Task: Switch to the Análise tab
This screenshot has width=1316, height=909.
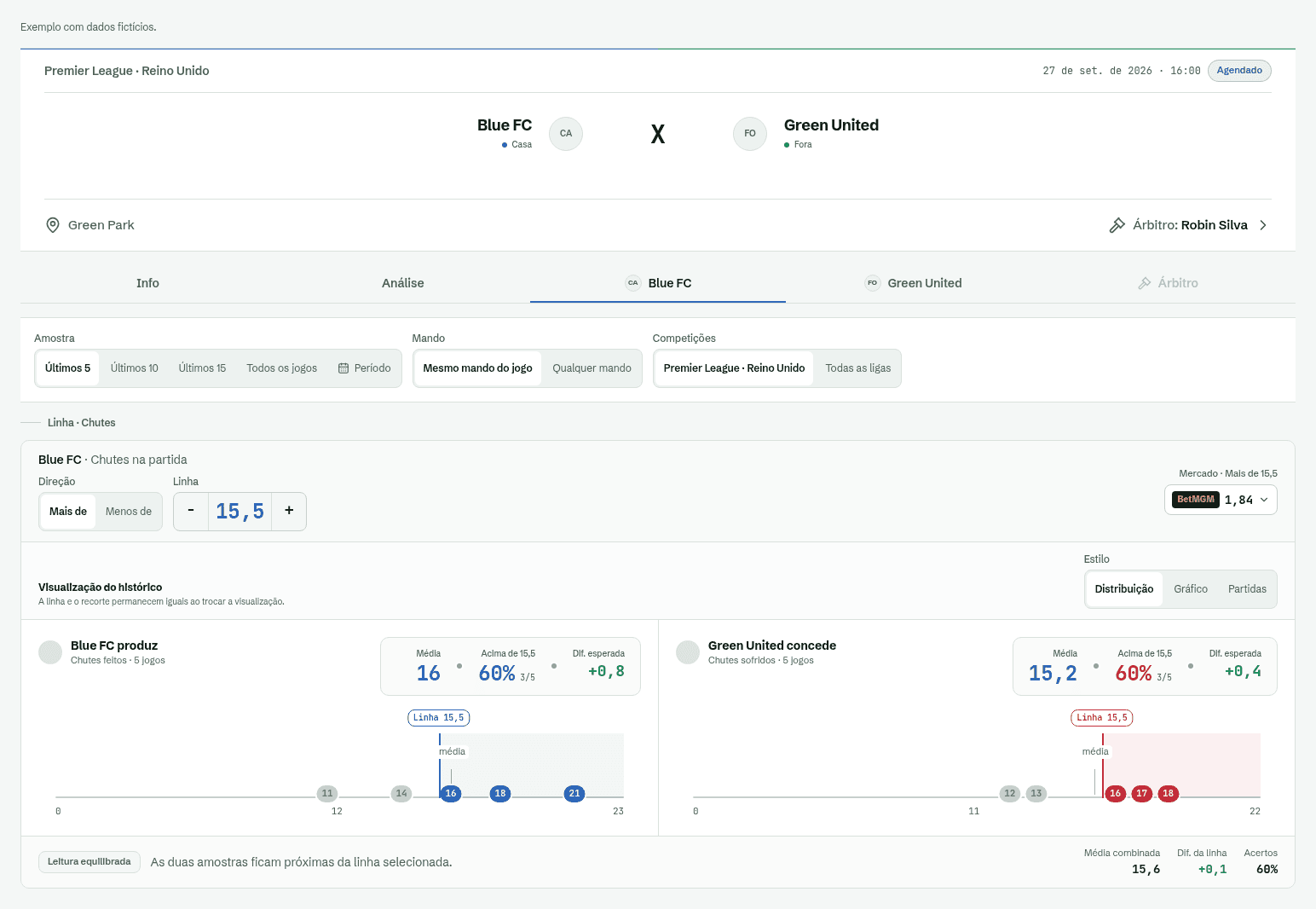Action: click(x=403, y=283)
